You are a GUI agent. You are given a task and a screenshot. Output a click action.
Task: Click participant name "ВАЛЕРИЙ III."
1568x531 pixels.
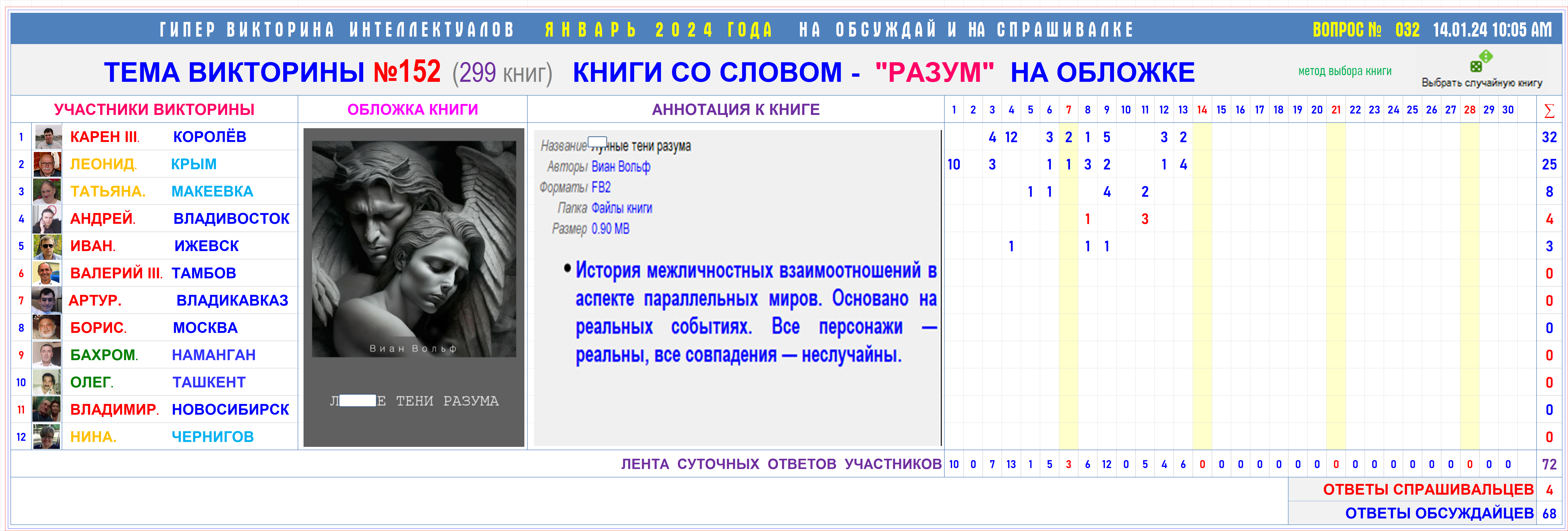coord(116,273)
